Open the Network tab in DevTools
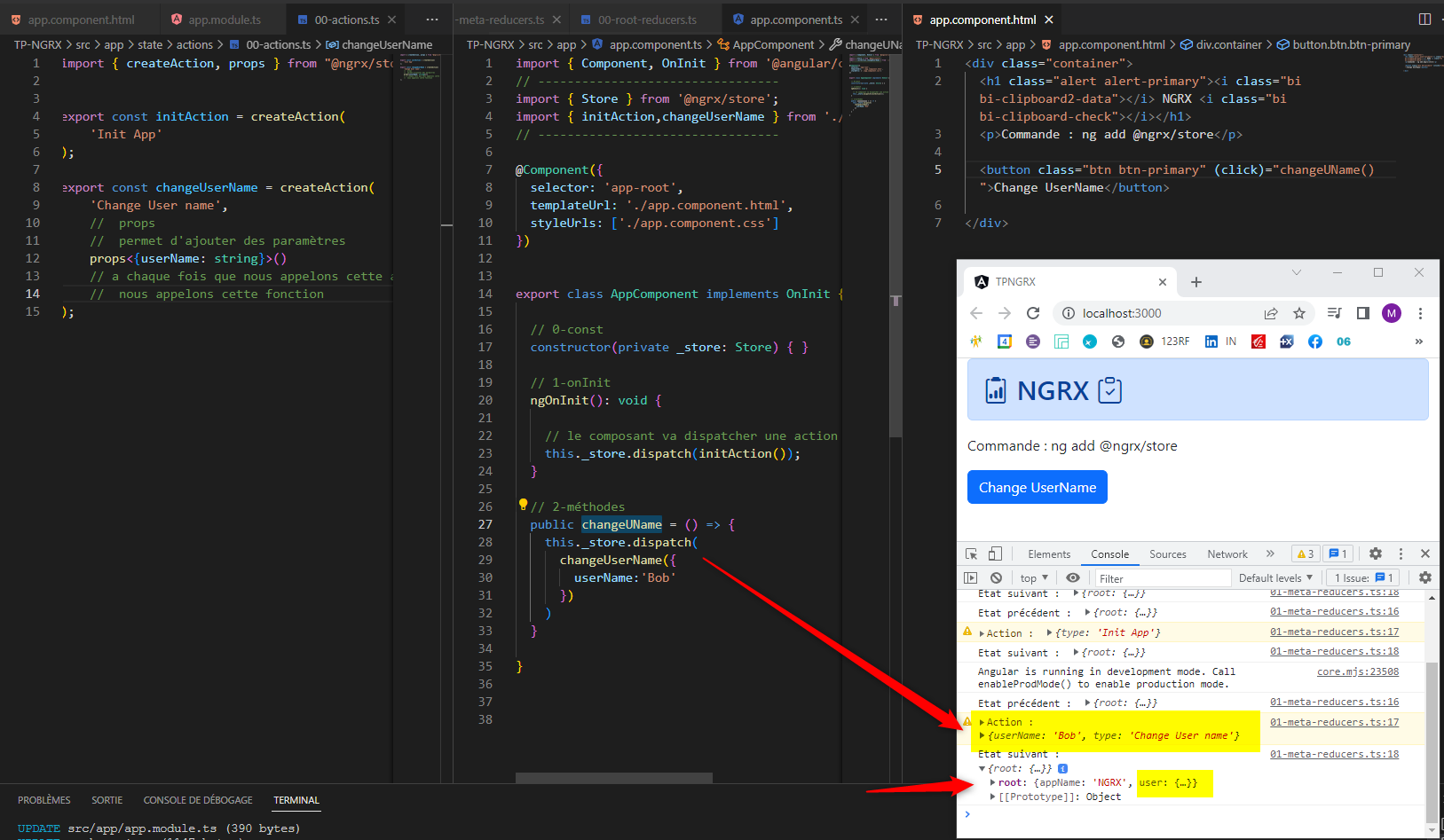Image resolution: width=1444 pixels, height=840 pixels. pos(1227,554)
